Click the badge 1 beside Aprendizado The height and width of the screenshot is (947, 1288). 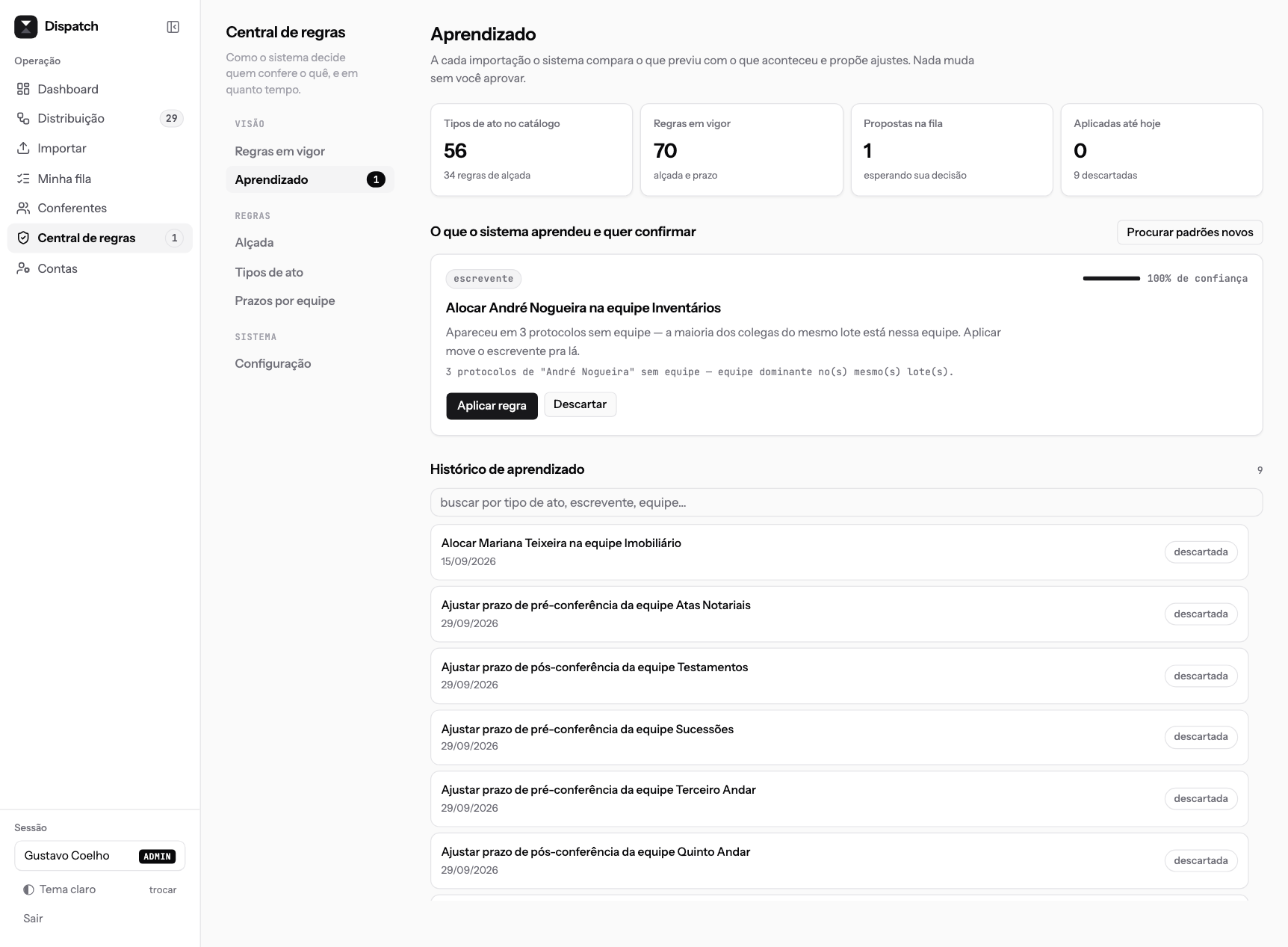coord(376,179)
